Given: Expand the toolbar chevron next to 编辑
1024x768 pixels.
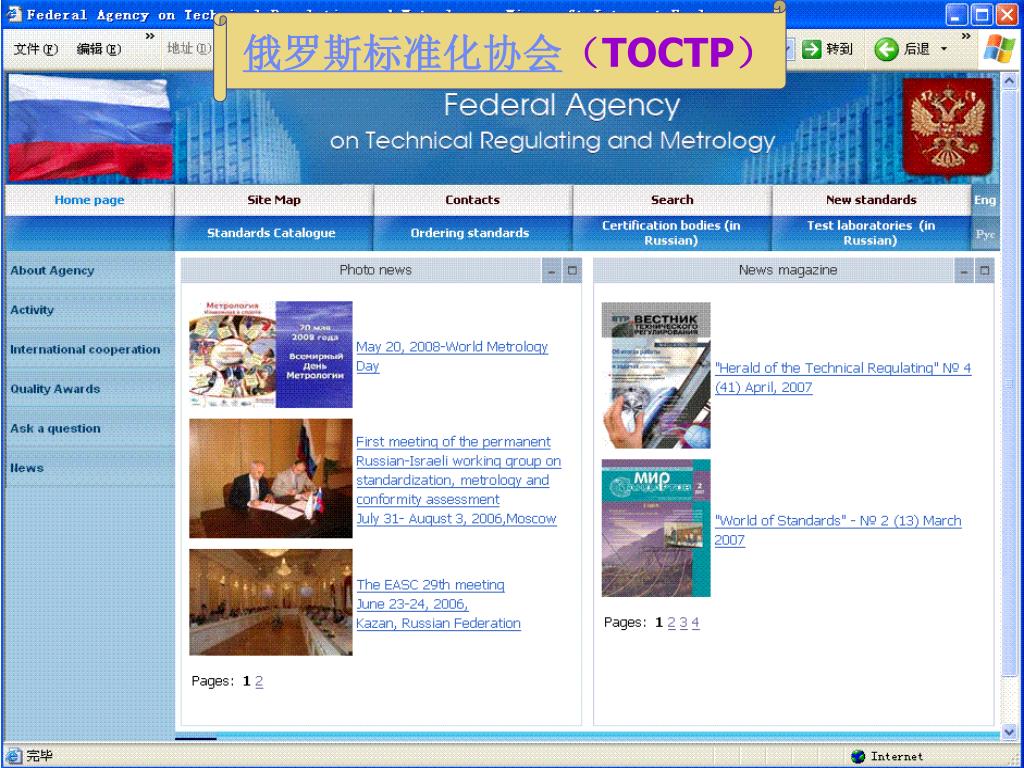Looking at the screenshot, I should tap(150, 36).
